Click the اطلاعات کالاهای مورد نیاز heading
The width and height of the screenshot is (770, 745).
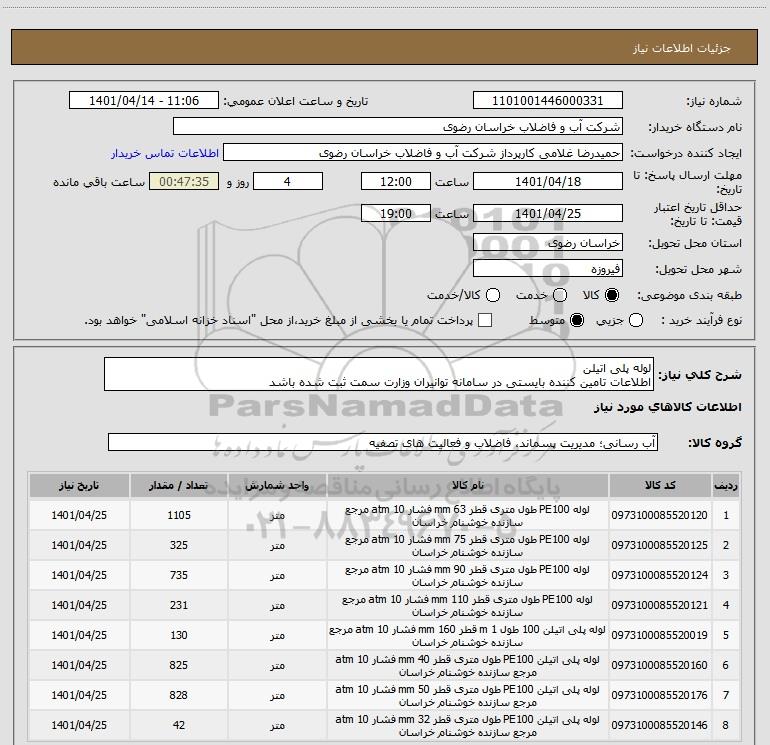point(668,407)
